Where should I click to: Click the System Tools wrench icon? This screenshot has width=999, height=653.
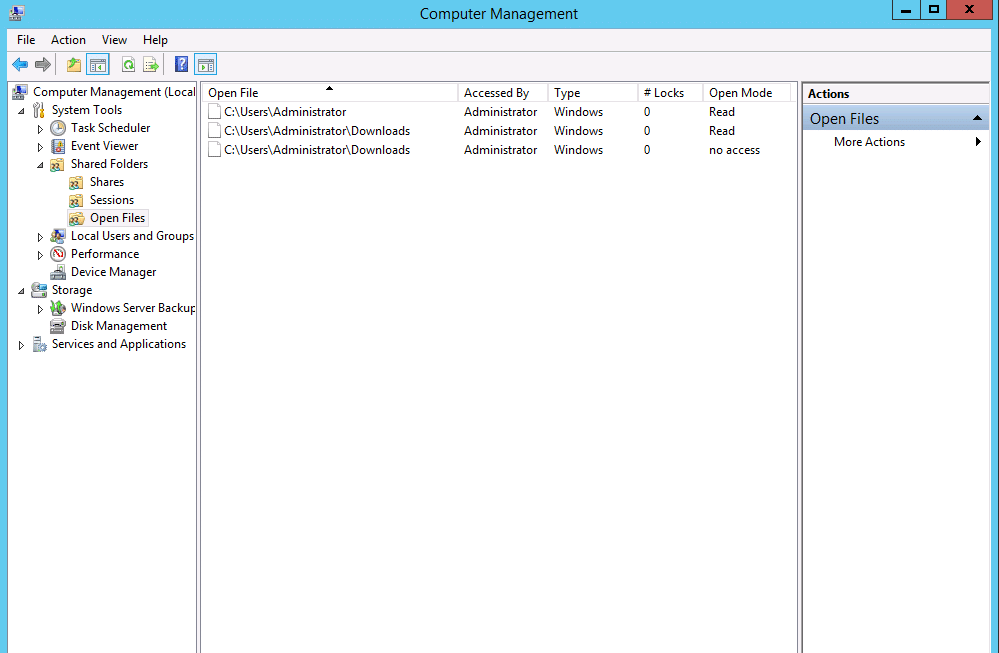point(39,110)
